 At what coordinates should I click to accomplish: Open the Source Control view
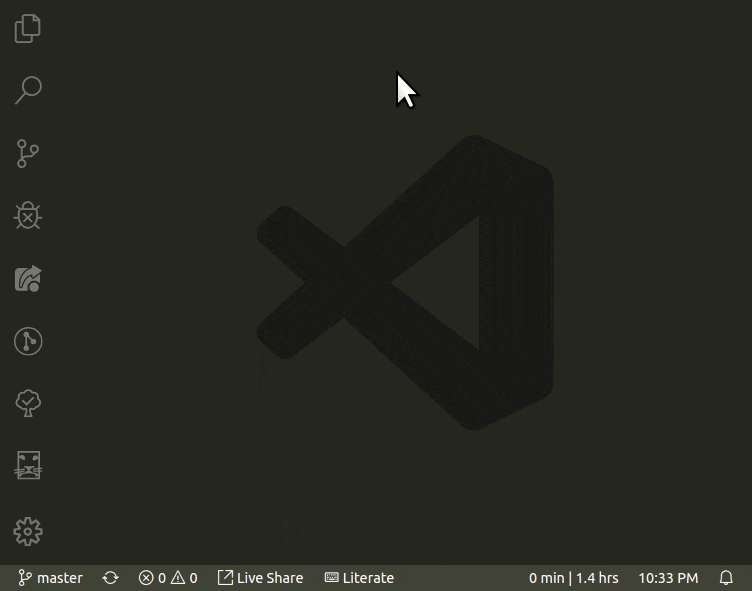pyautogui.click(x=28, y=154)
